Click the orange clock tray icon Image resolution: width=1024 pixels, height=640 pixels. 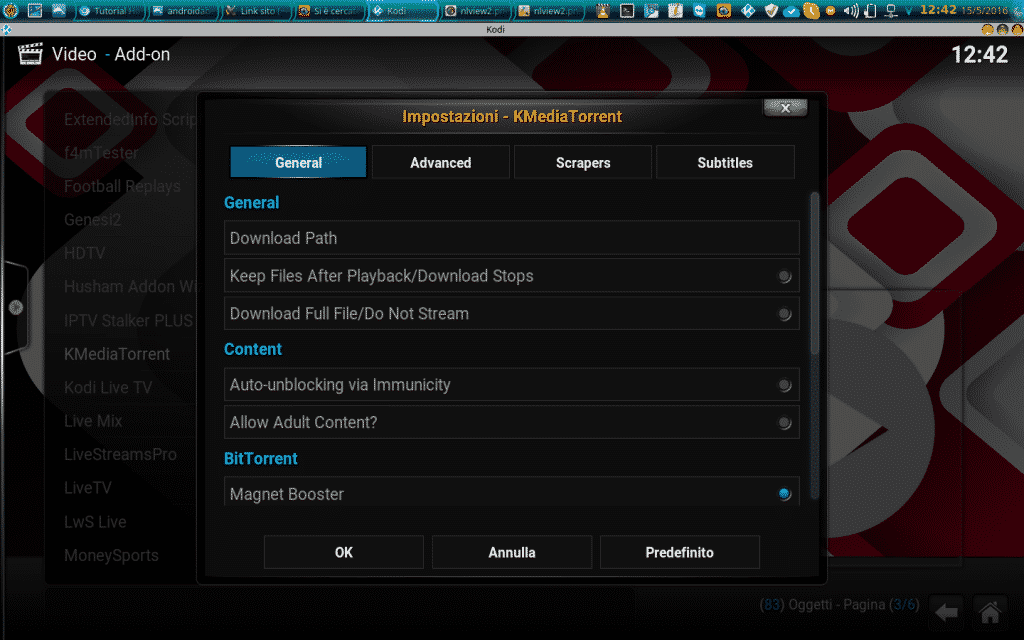[811, 10]
